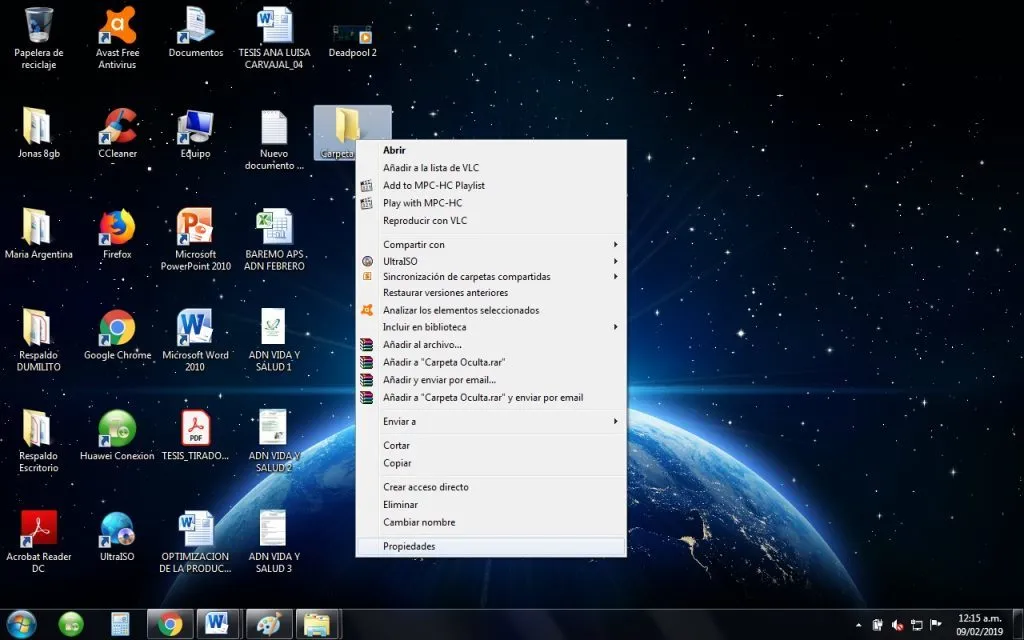Start Mozilla Firefox
This screenshot has width=1024, height=640.
click(117, 228)
